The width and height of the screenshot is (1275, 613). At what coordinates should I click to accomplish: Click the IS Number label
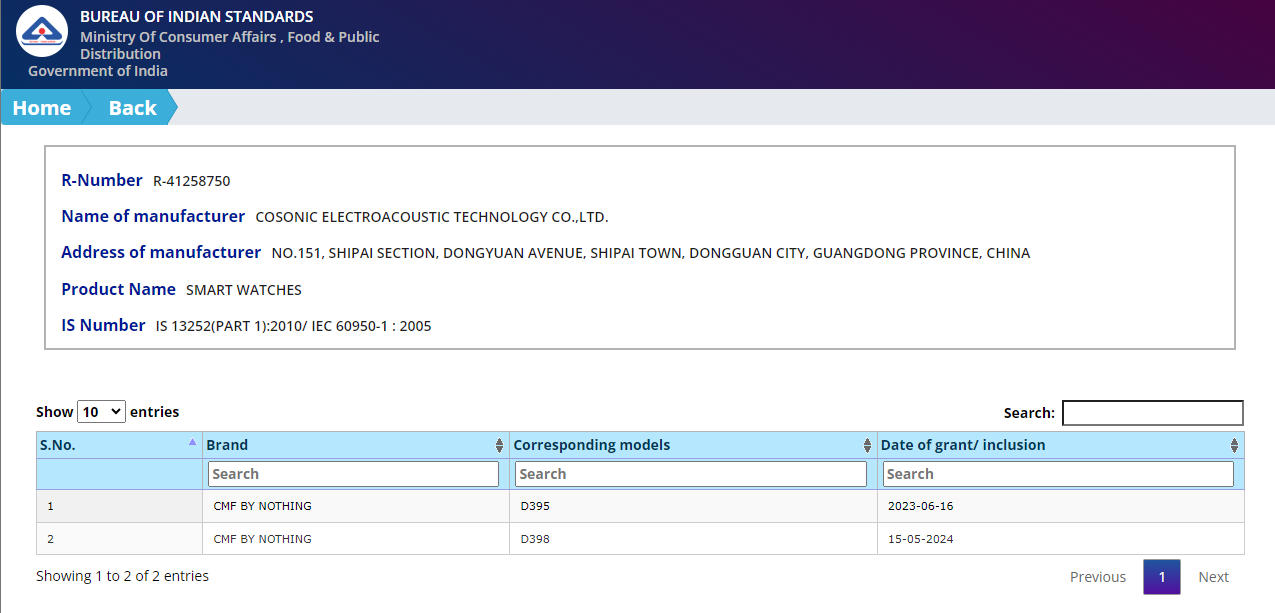pyautogui.click(x=104, y=326)
